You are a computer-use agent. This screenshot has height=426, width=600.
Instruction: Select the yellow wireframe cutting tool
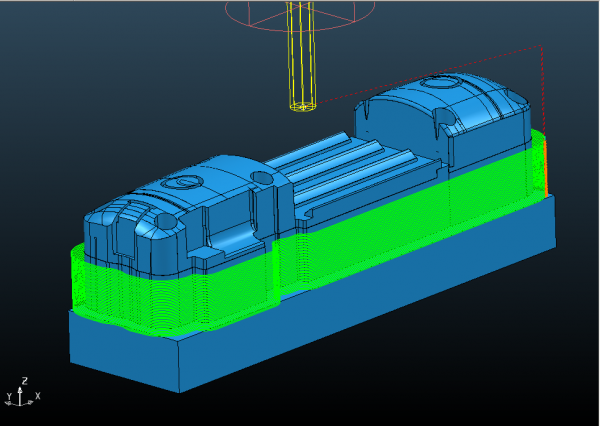pyautogui.click(x=302, y=57)
